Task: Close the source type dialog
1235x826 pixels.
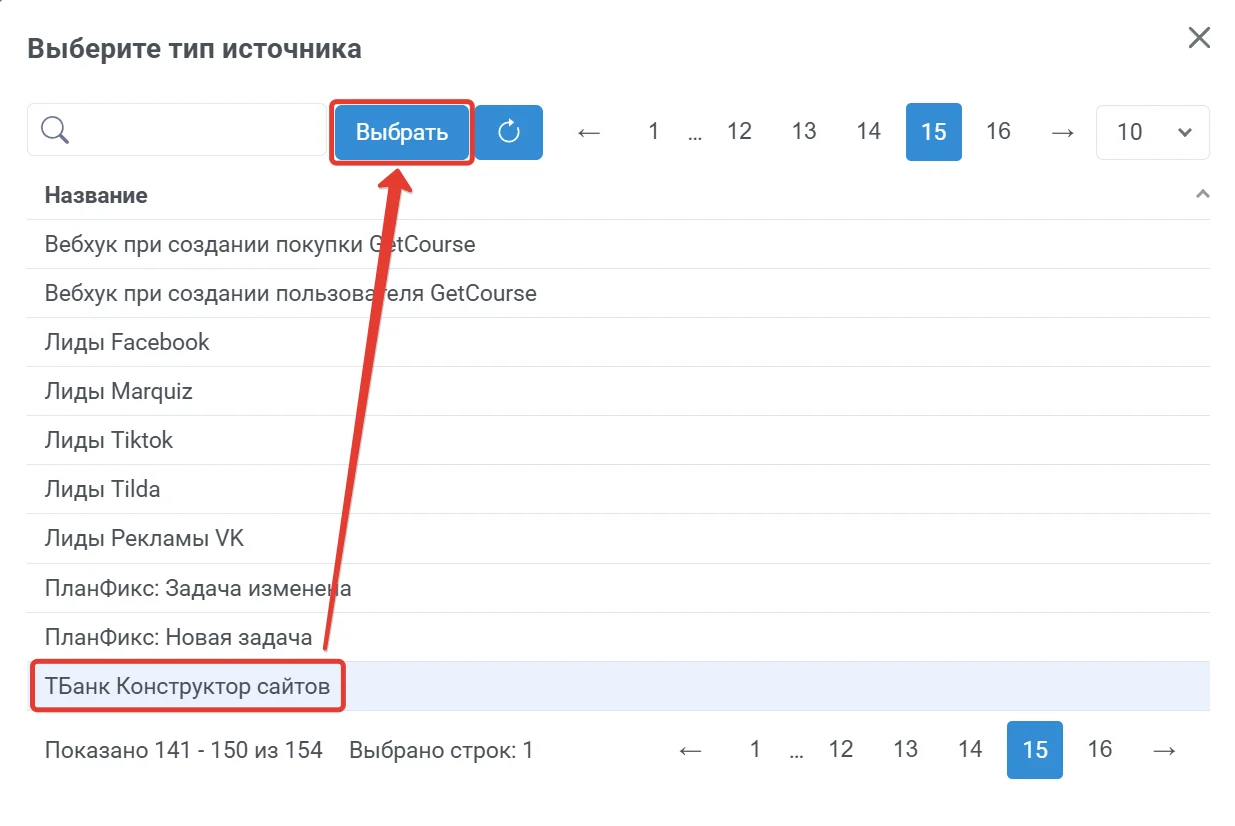Action: tap(1198, 39)
